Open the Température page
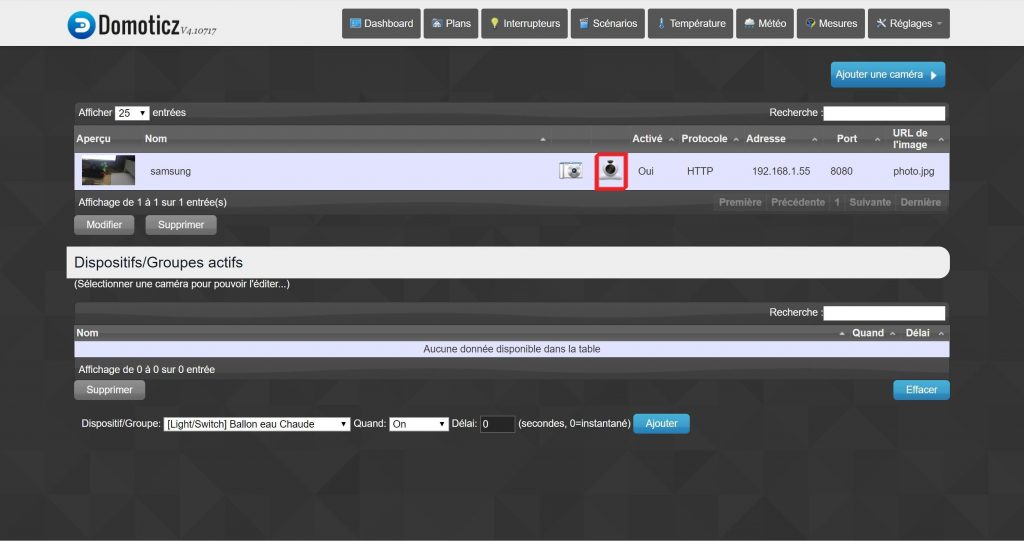This screenshot has width=1024, height=541. [689, 24]
